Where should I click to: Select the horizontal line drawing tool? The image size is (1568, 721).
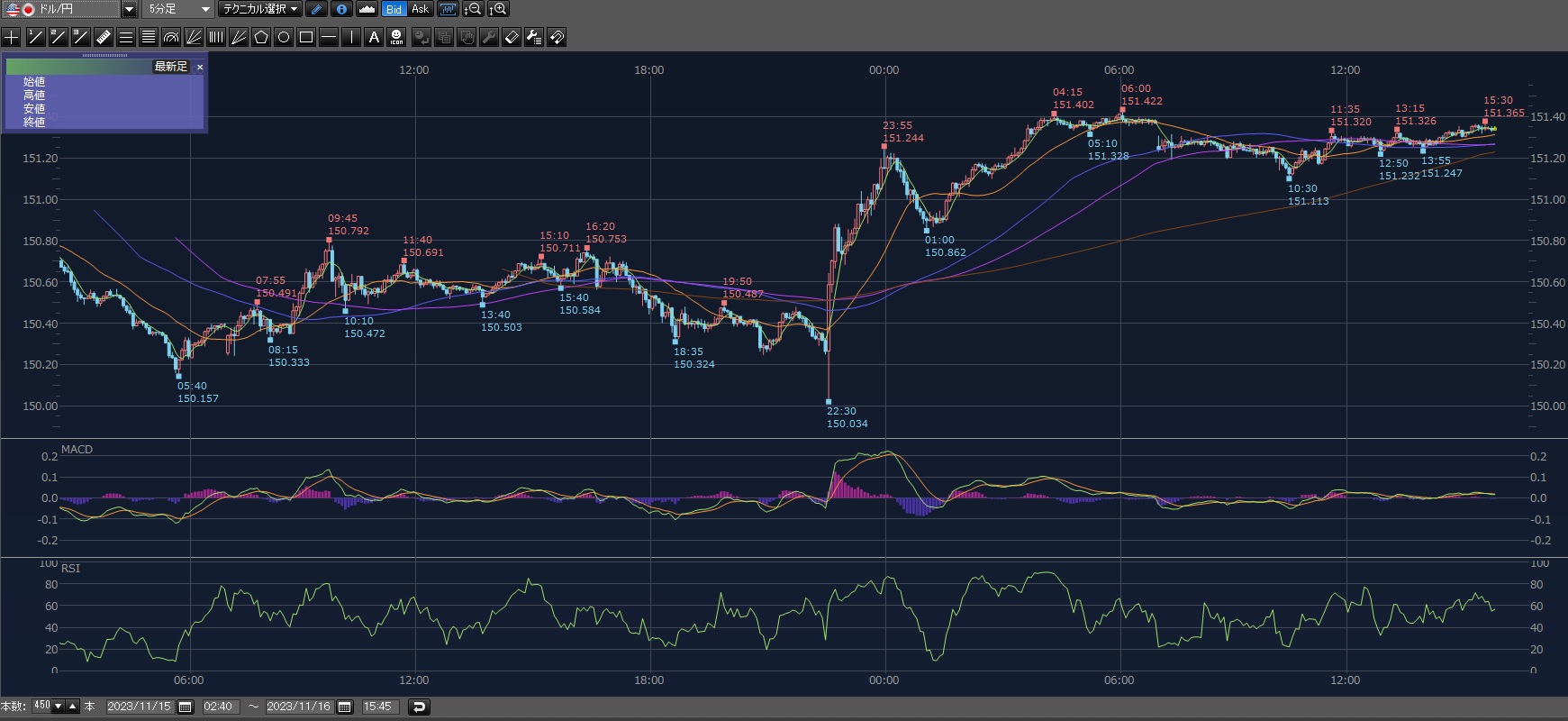329,37
